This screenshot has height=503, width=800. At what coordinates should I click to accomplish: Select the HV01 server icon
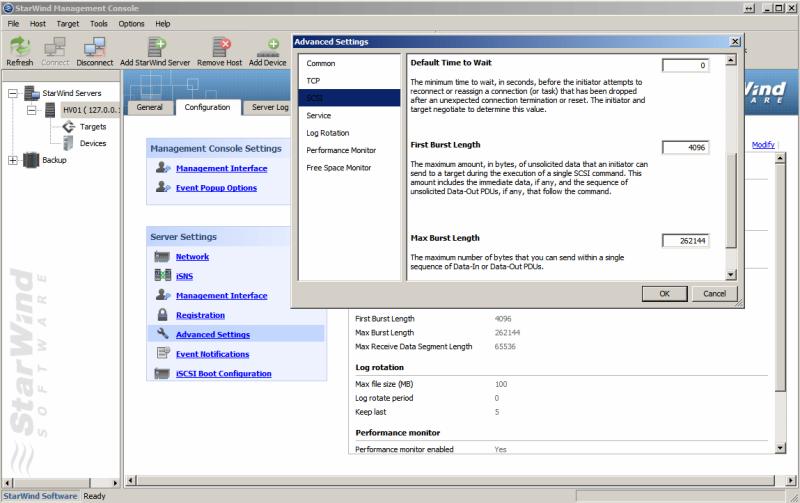click(50, 110)
